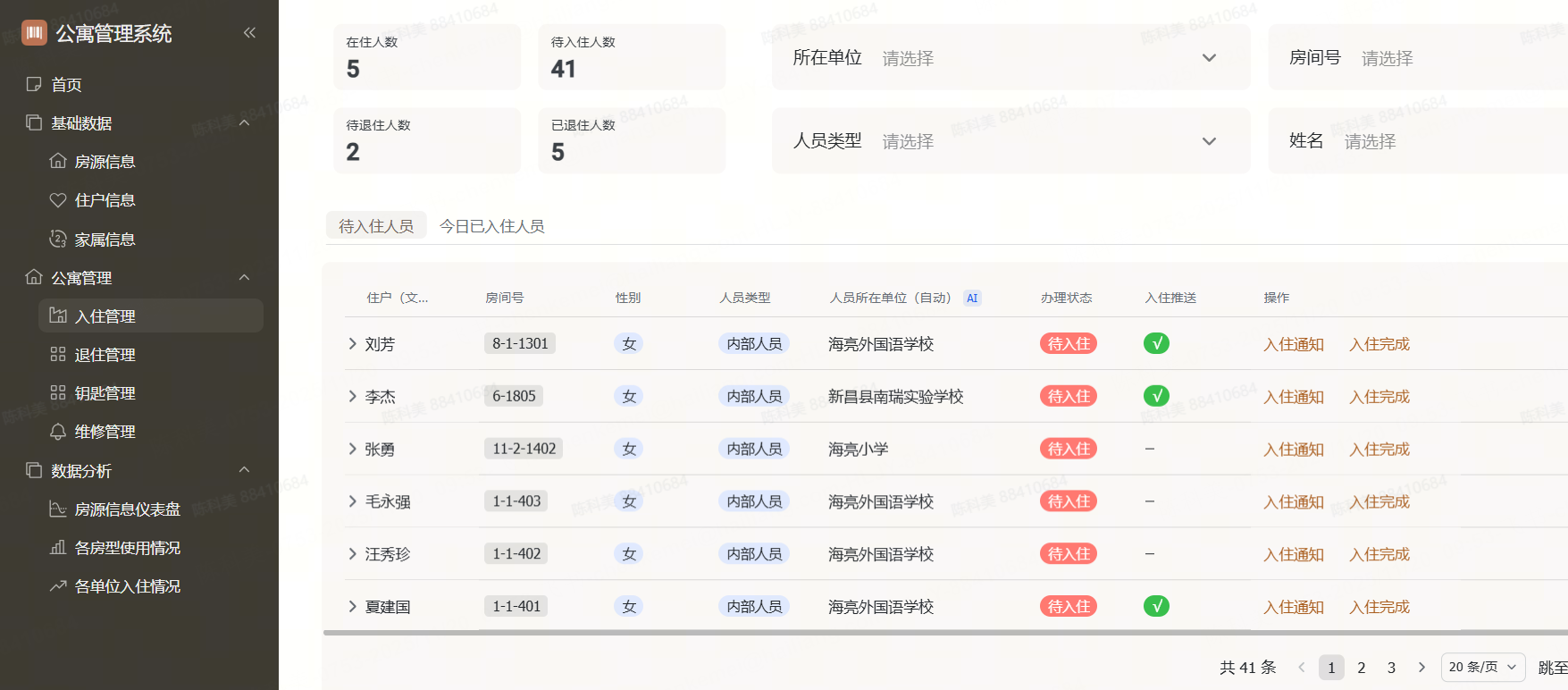Click the AI badge in column header
Image resolution: width=1568 pixels, height=690 pixels.
pyautogui.click(x=972, y=299)
